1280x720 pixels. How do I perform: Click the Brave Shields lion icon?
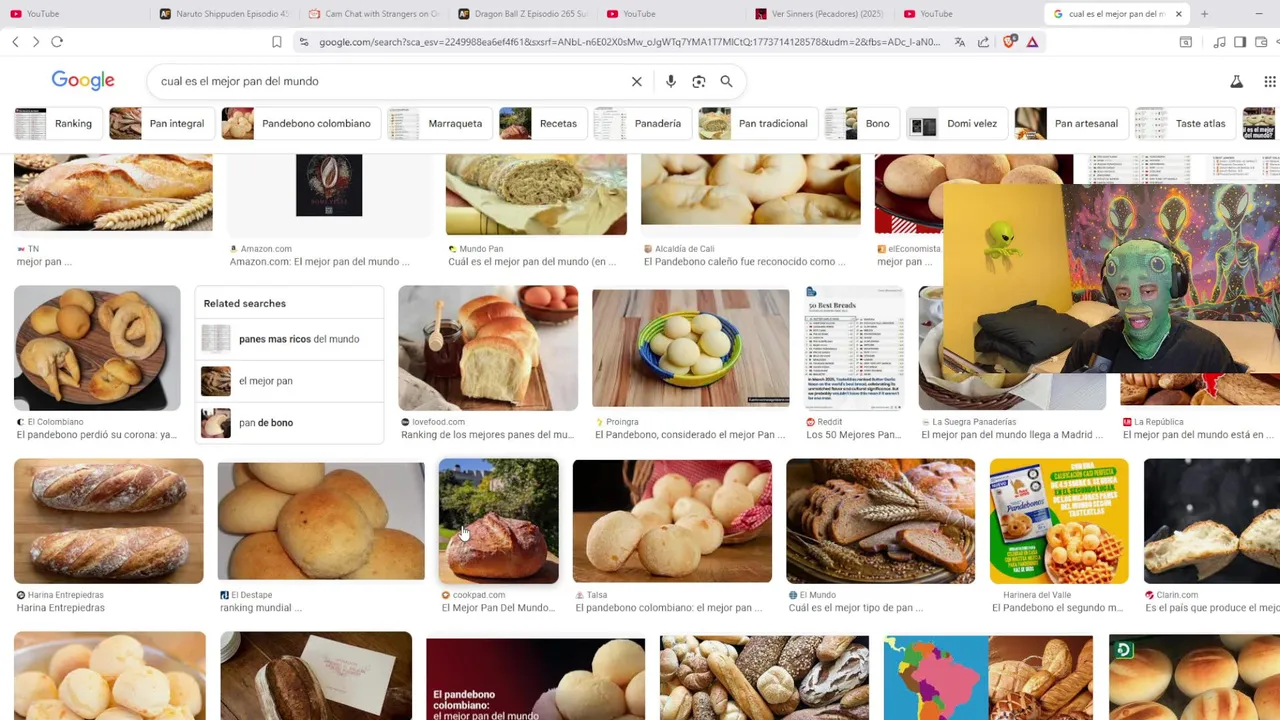click(x=1009, y=42)
